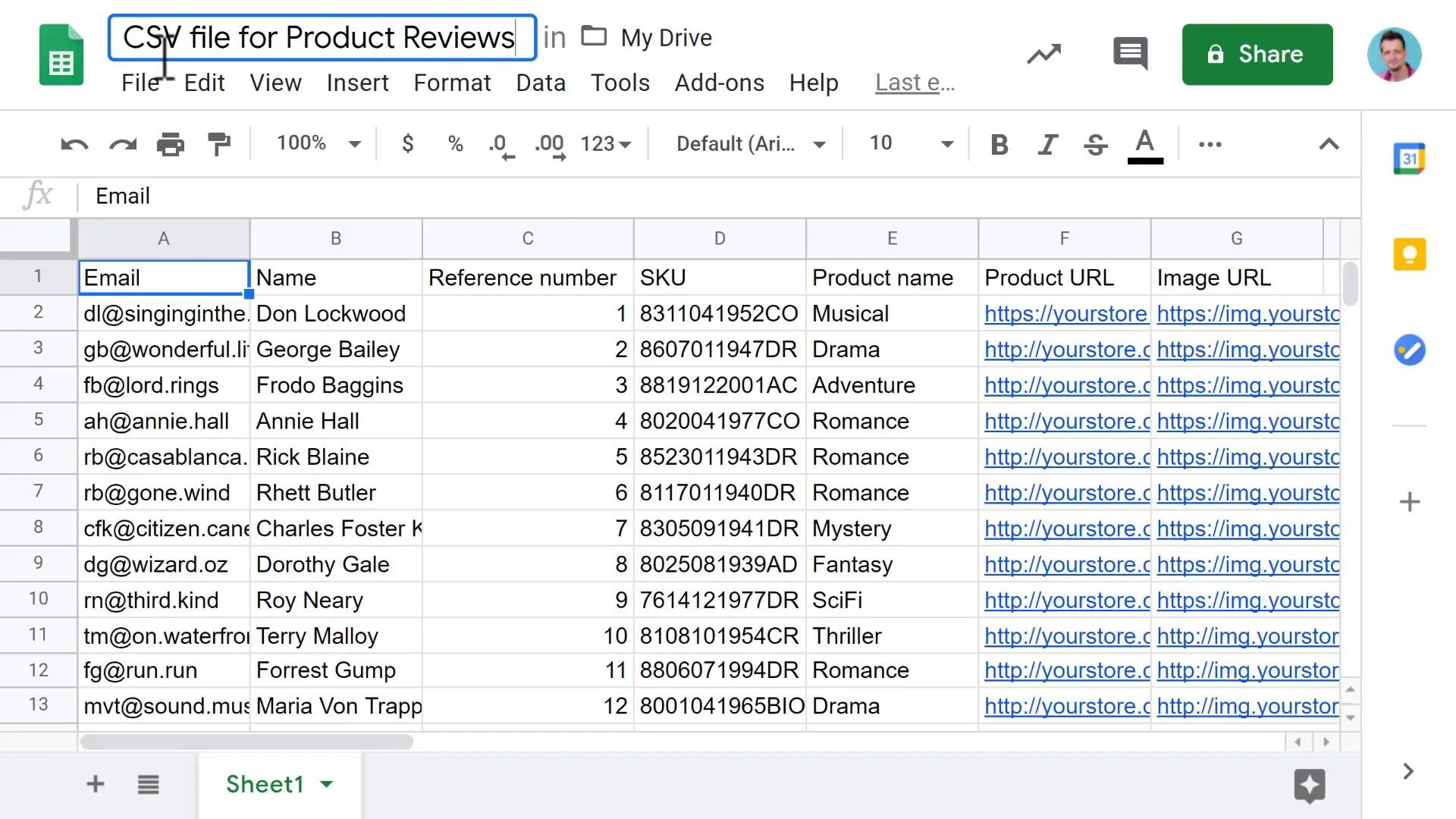Select the Paint format roller icon
1456x819 pixels.
pos(219,144)
